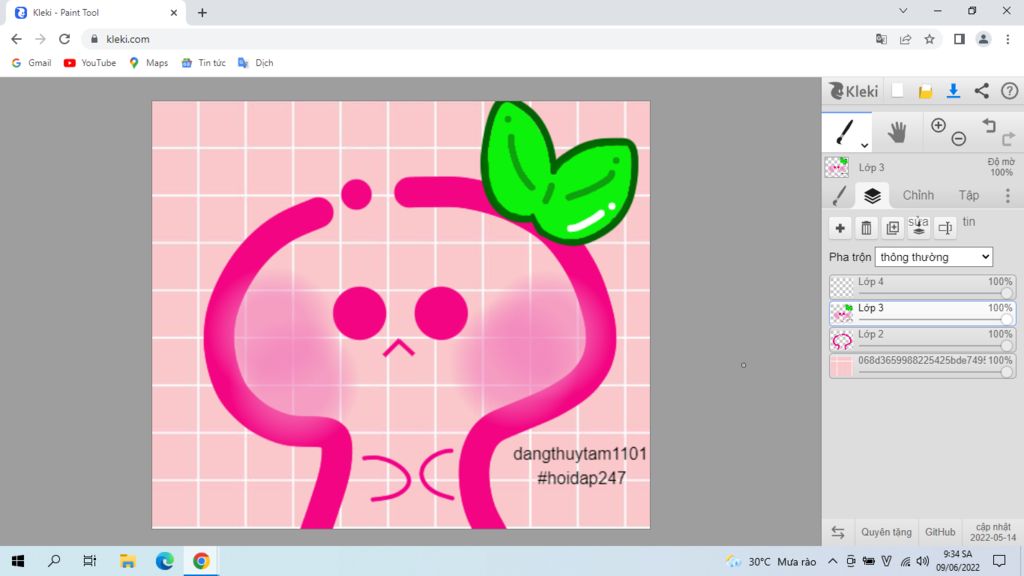1024x576 pixels.
Task: Open a new browser tab
Action: point(202,12)
